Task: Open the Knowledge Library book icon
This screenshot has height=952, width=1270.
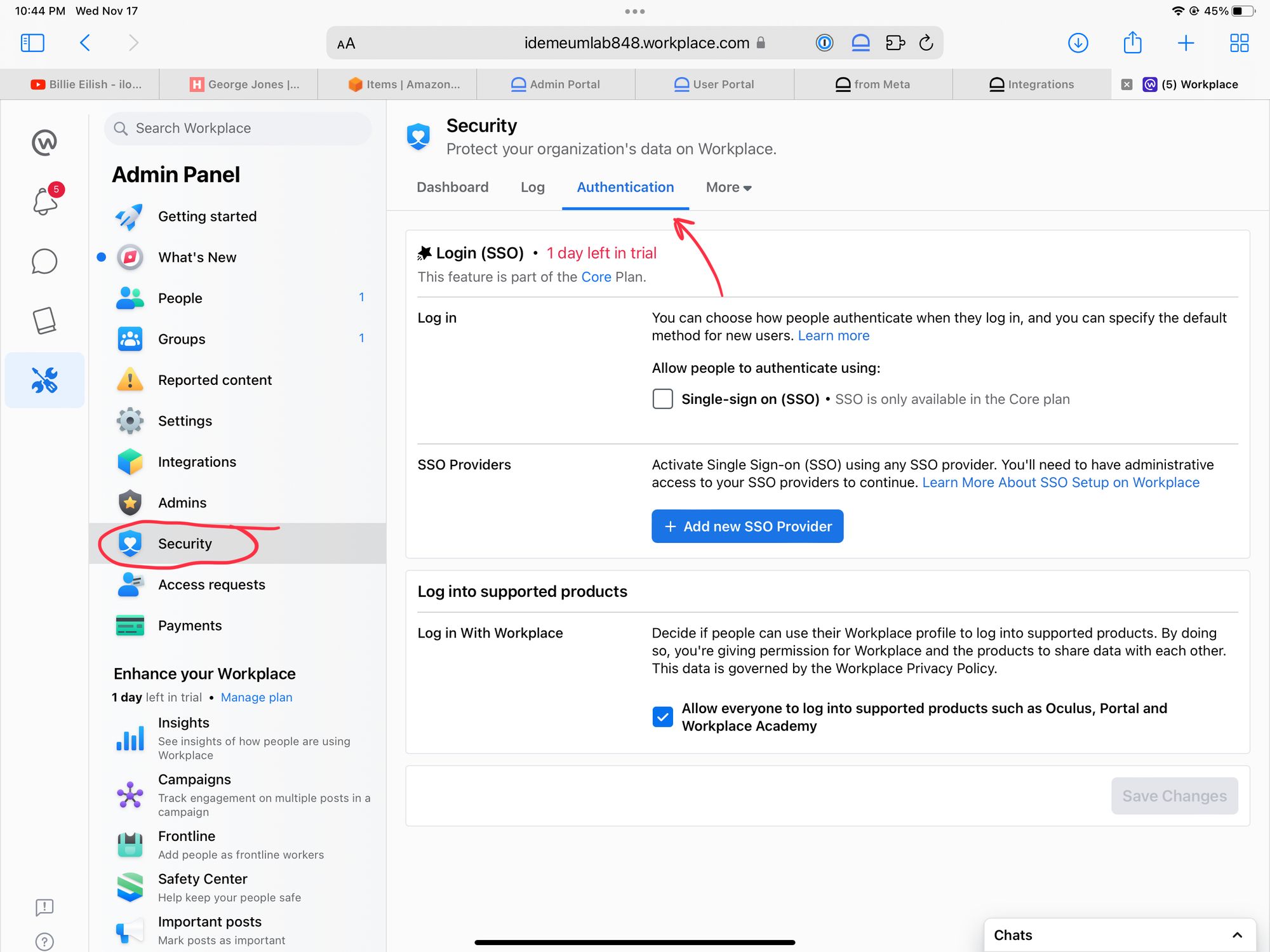Action: pyautogui.click(x=44, y=321)
